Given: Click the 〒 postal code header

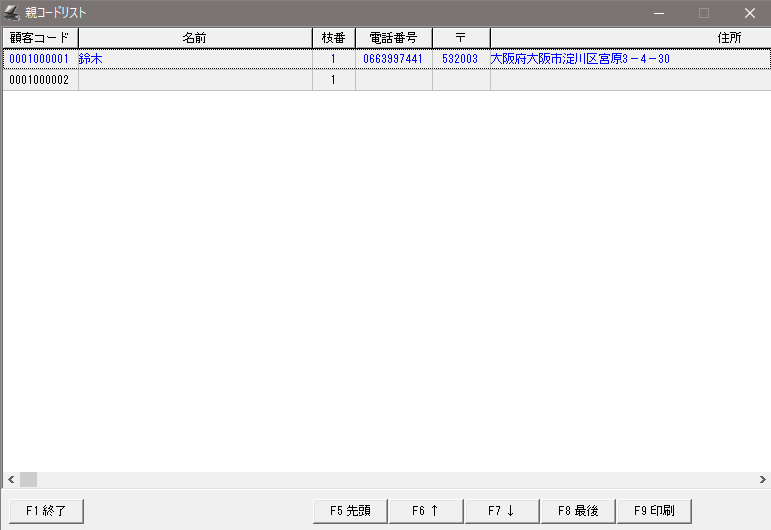Looking at the screenshot, I should 461,38.
